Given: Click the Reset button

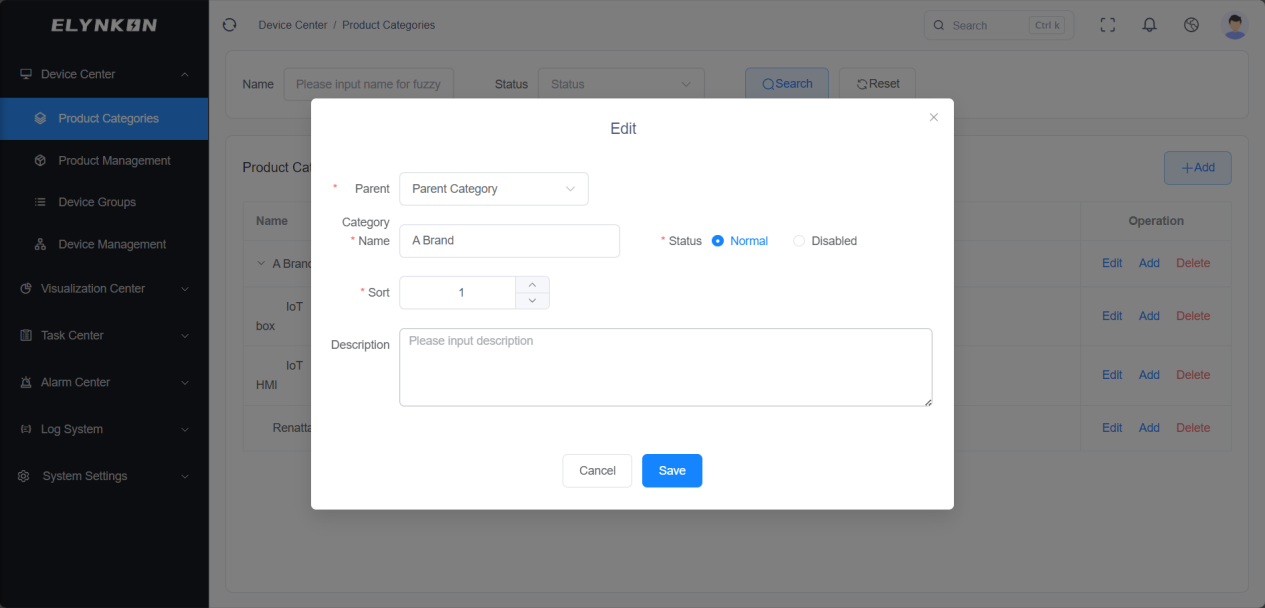Looking at the screenshot, I should tap(877, 84).
